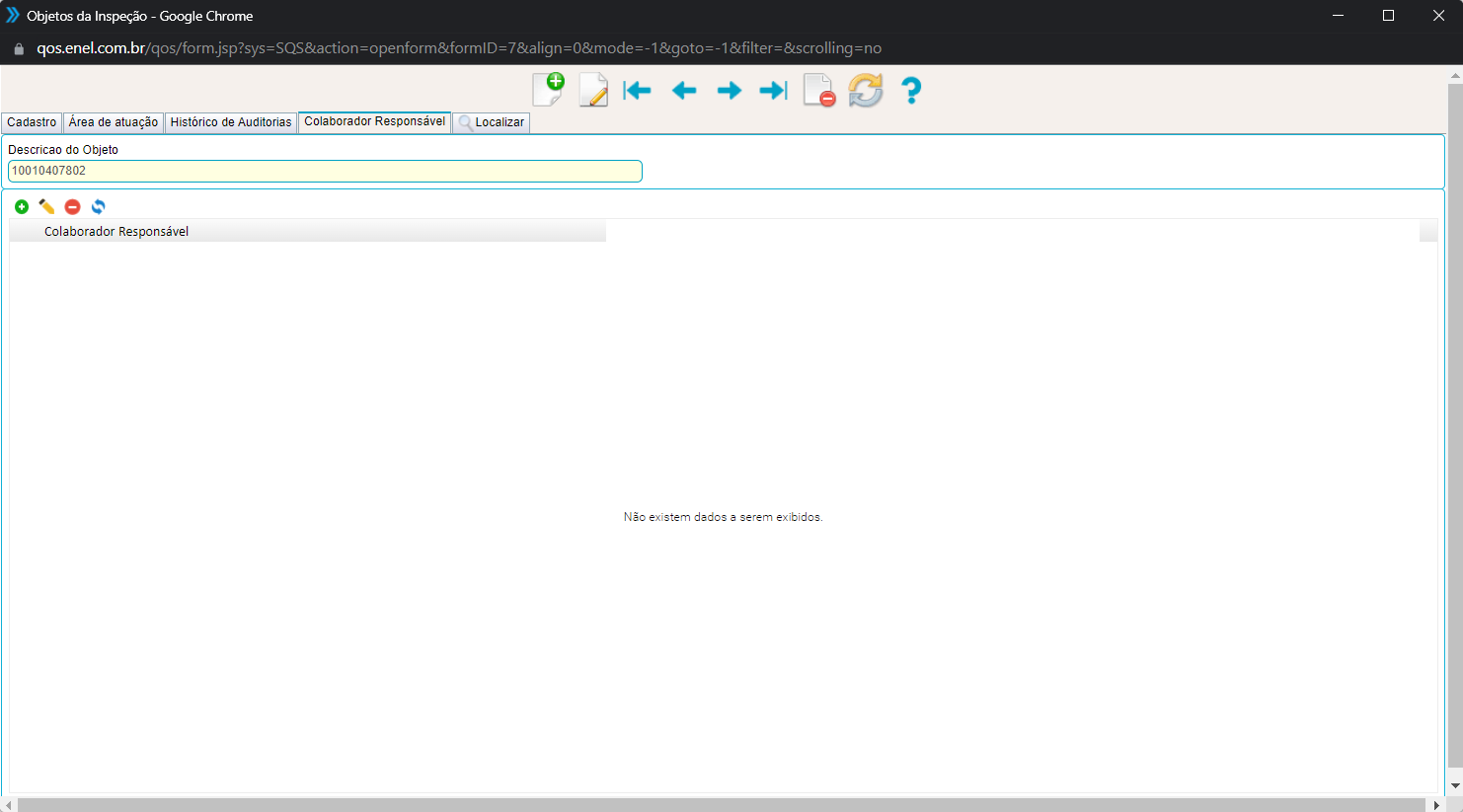Edit selected collaborator with small pencil icon
1463x812 pixels.
coord(46,206)
